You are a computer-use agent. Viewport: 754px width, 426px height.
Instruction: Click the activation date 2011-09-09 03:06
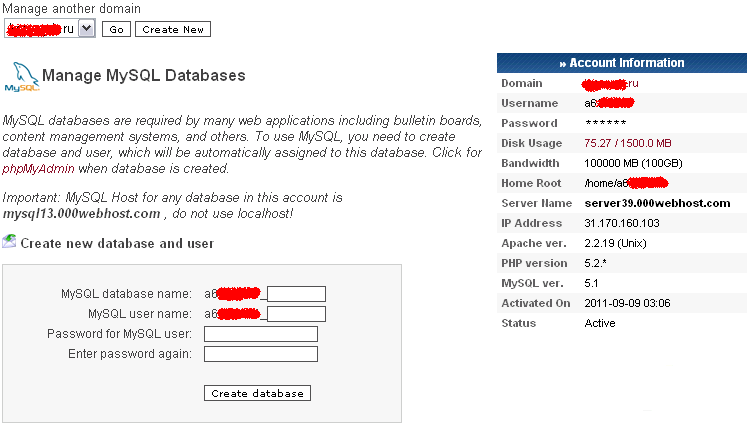(627, 303)
